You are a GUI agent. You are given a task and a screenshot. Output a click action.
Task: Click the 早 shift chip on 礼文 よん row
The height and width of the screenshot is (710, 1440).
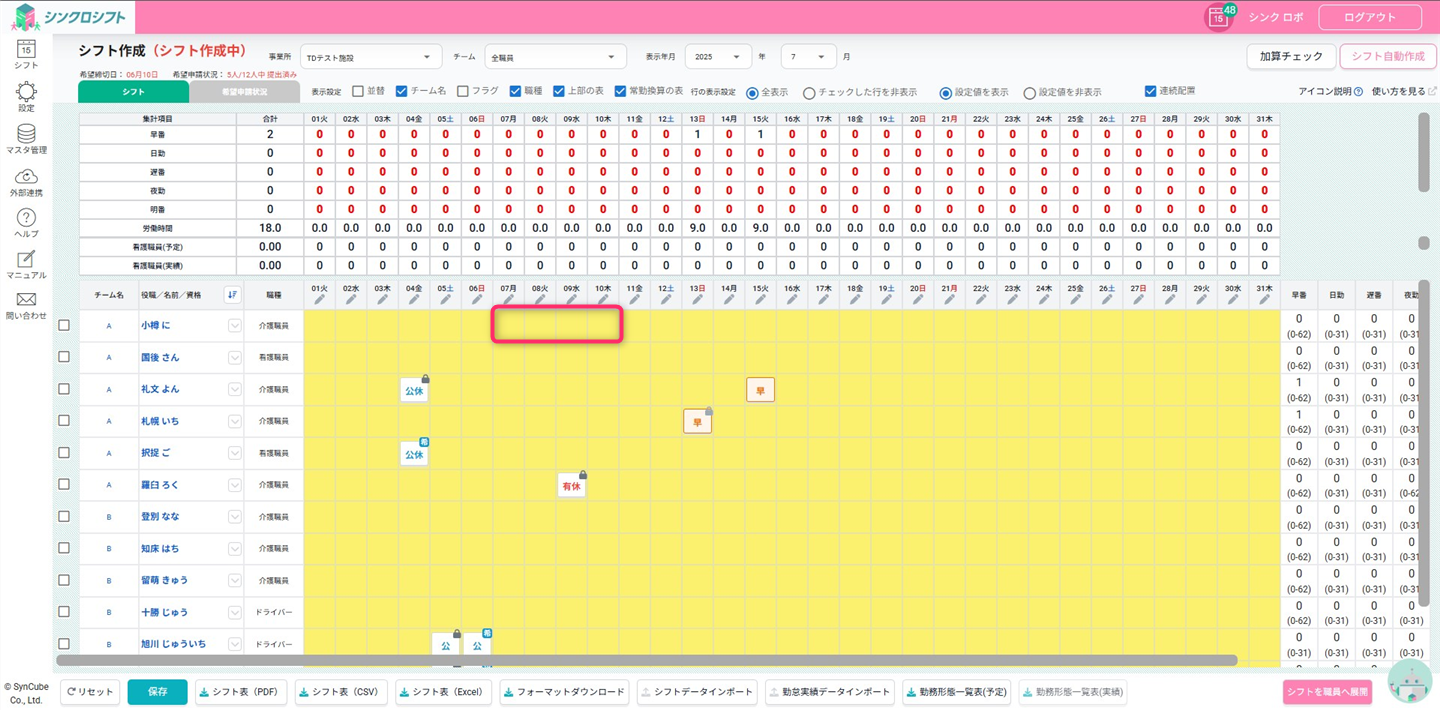pyautogui.click(x=760, y=390)
